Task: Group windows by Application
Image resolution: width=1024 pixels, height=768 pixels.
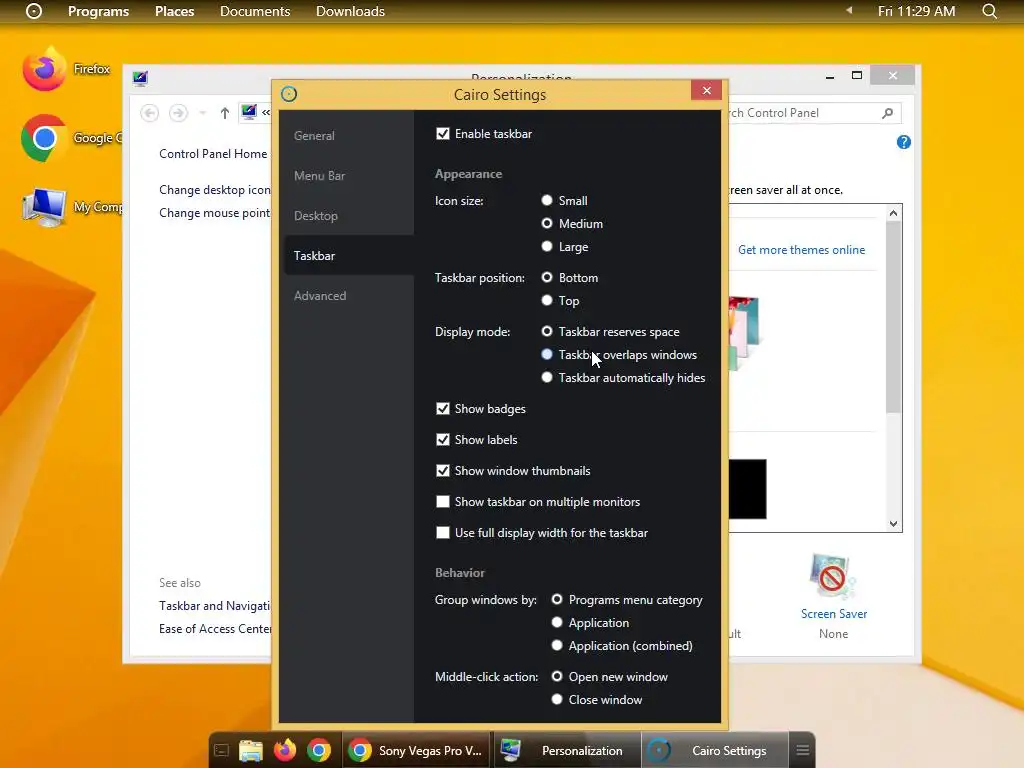Action: click(x=557, y=622)
